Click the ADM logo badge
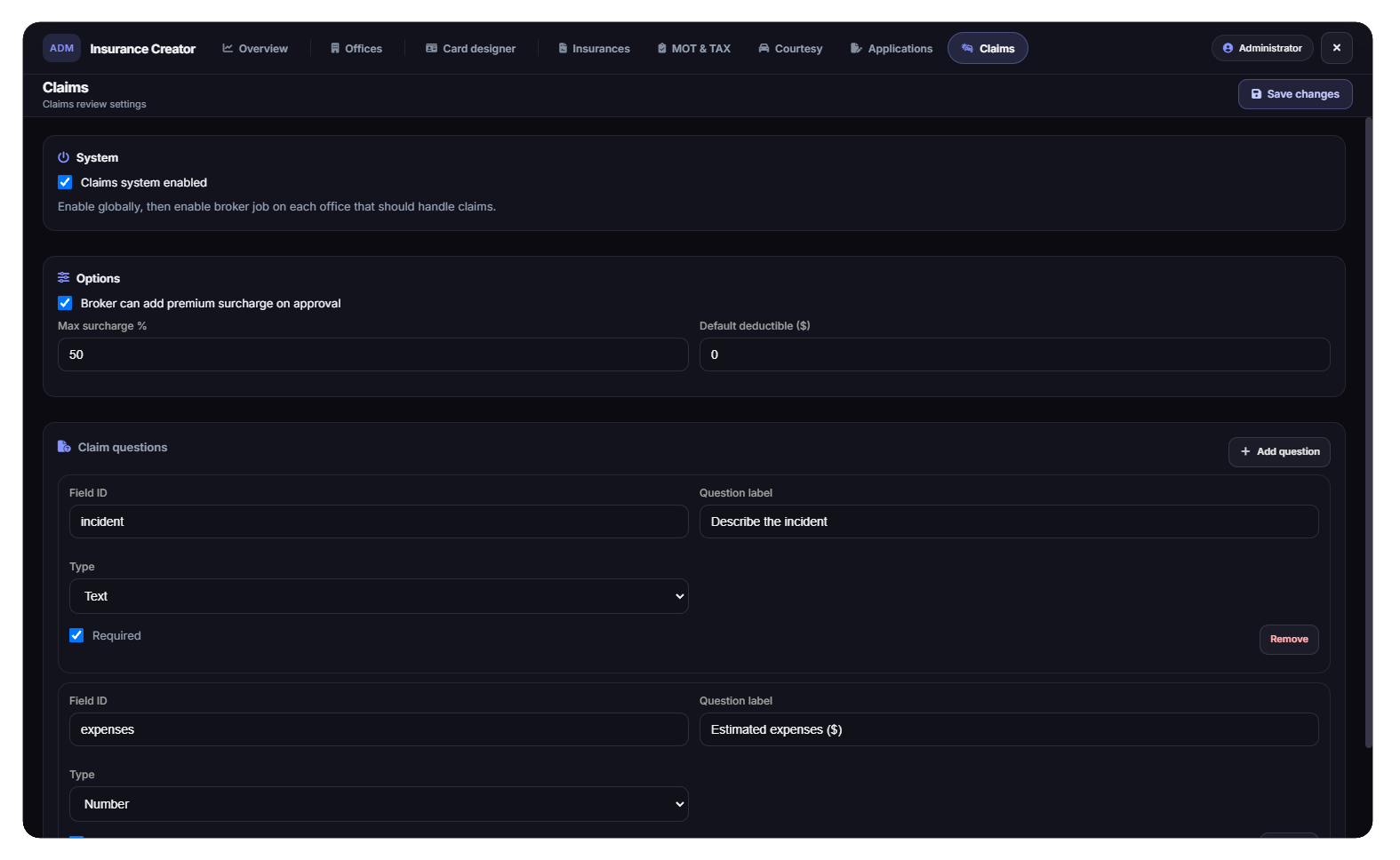1400x860 pixels. coord(61,48)
